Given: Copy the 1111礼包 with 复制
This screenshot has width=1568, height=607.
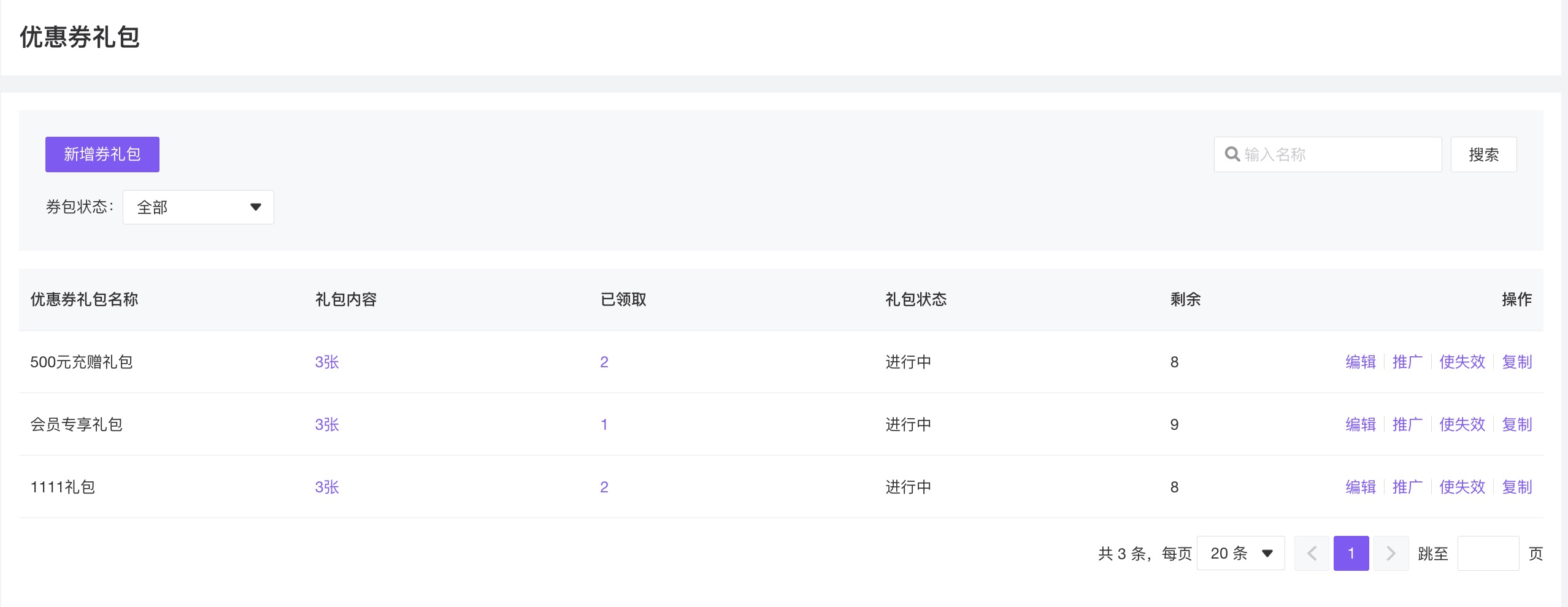Looking at the screenshot, I should click(x=1517, y=487).
